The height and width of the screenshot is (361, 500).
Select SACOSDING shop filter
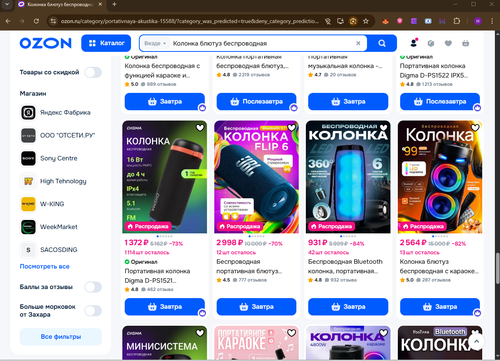pos(49,250)
